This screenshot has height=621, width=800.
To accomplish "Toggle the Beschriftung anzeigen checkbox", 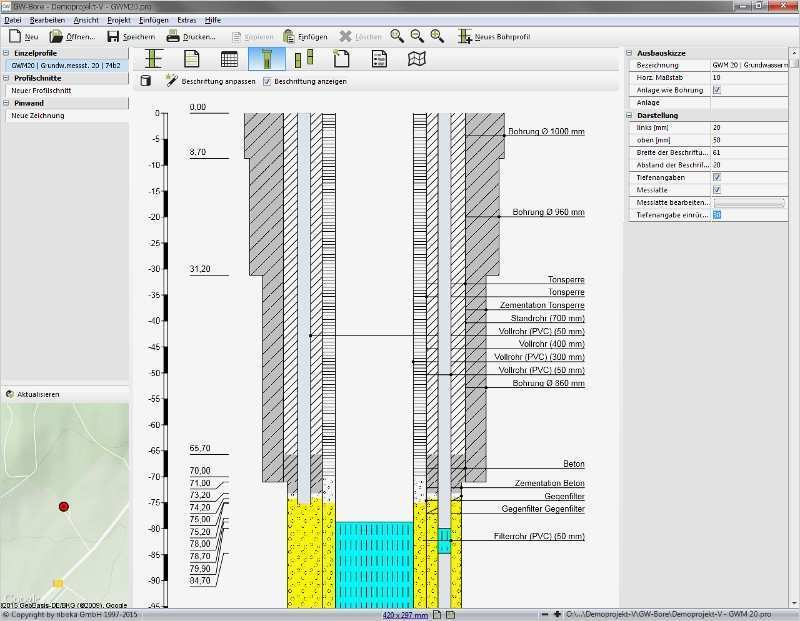I will [x=267, y=81].
